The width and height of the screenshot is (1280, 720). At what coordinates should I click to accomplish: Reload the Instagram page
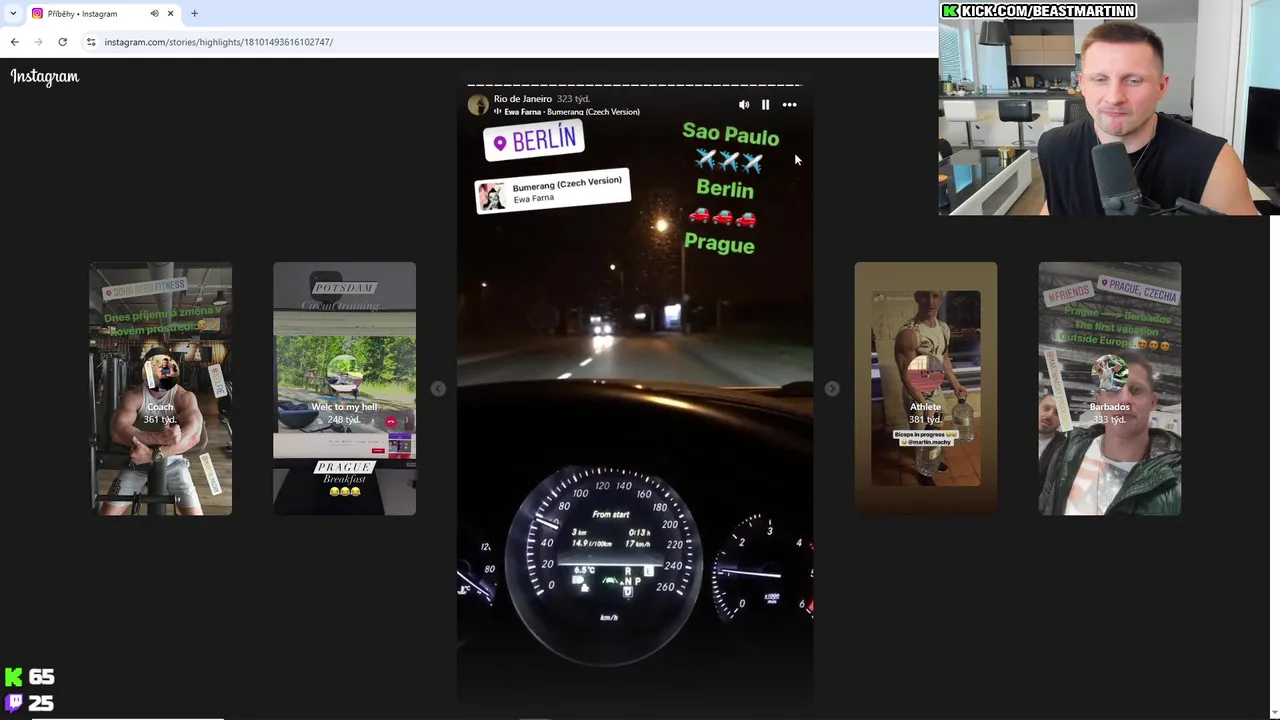(x=62, y=42)
